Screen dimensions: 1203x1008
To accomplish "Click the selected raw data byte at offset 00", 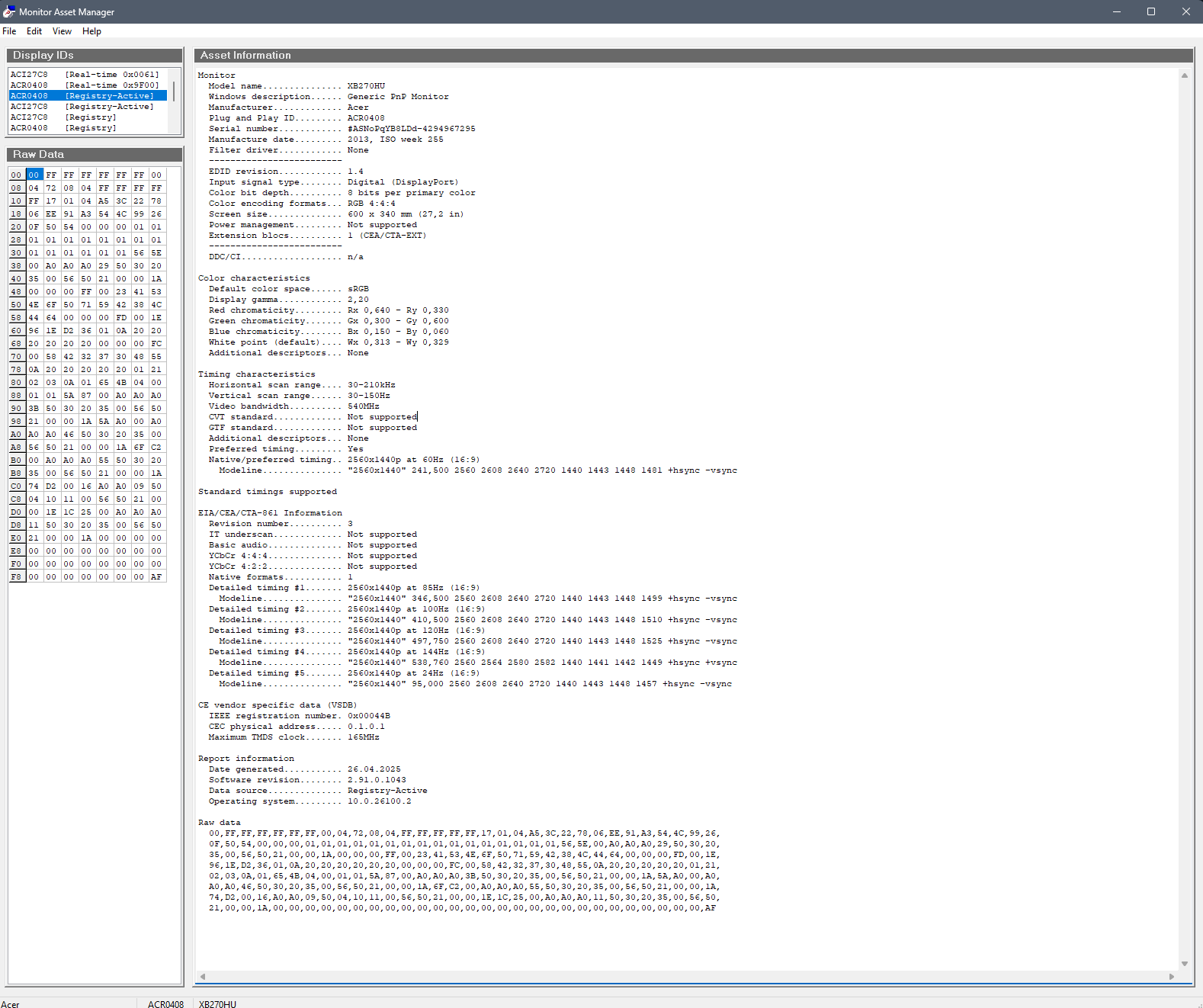I will click(x=34, y=175).
